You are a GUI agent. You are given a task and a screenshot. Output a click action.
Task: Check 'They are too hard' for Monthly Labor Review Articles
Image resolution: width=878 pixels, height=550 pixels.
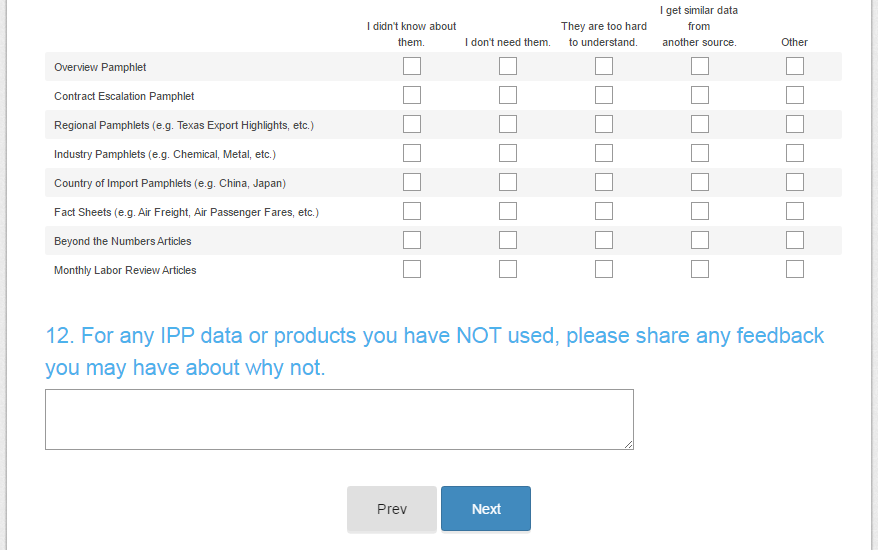pyautogui.click(x=604, y=269)
